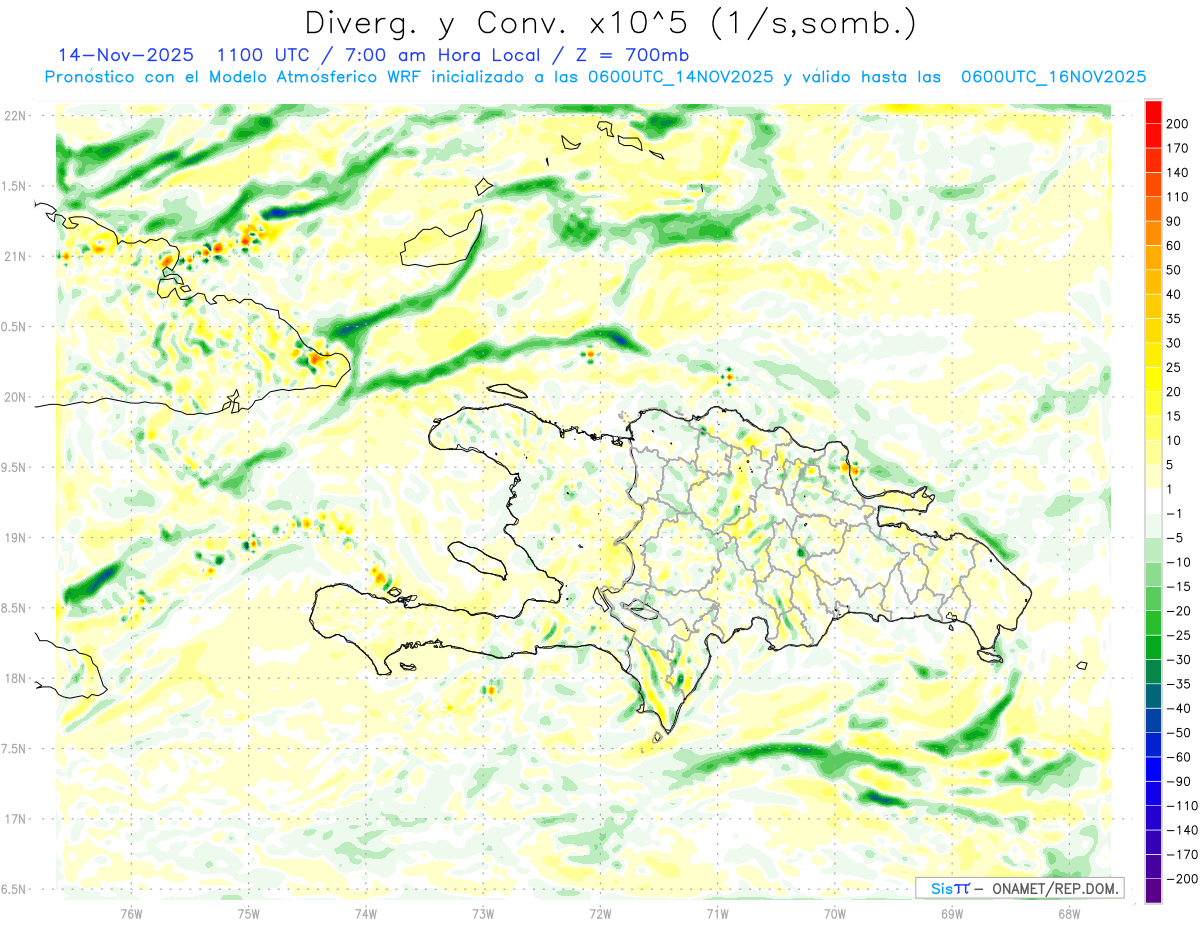
Task: Click the longitude label '73W'
Action: point(483,914)
